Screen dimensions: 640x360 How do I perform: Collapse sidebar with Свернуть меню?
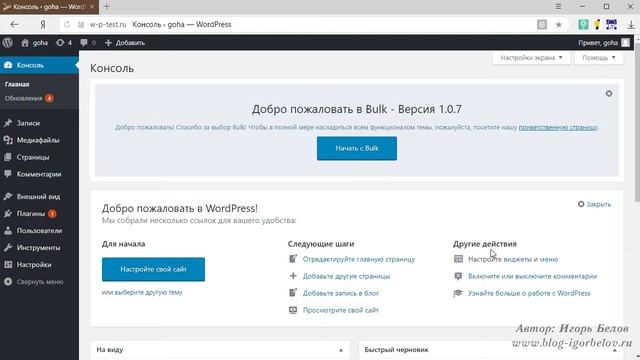coord(39,282)
